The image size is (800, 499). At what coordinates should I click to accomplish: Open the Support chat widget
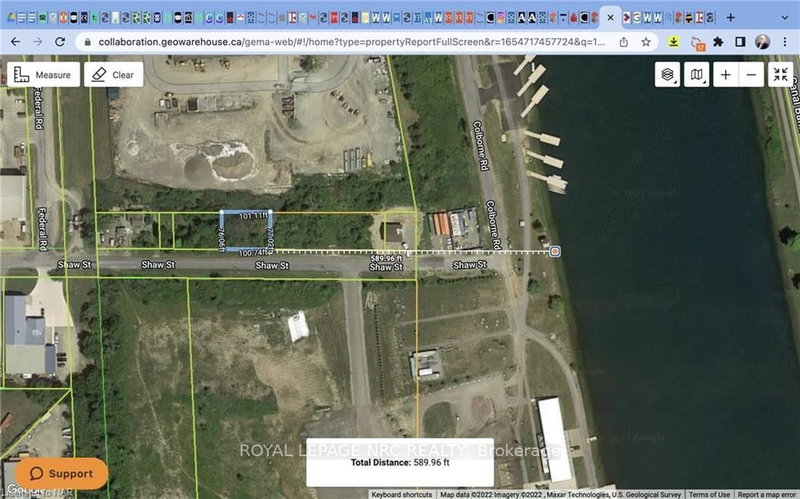point(61,473)
